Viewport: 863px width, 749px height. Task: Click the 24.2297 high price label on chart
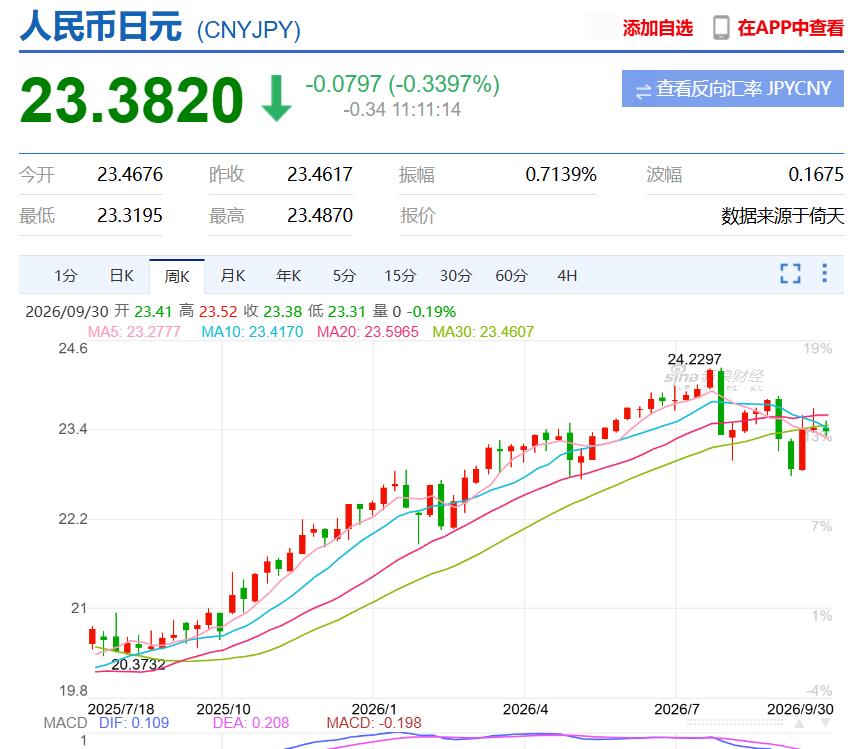pos(694,359)
